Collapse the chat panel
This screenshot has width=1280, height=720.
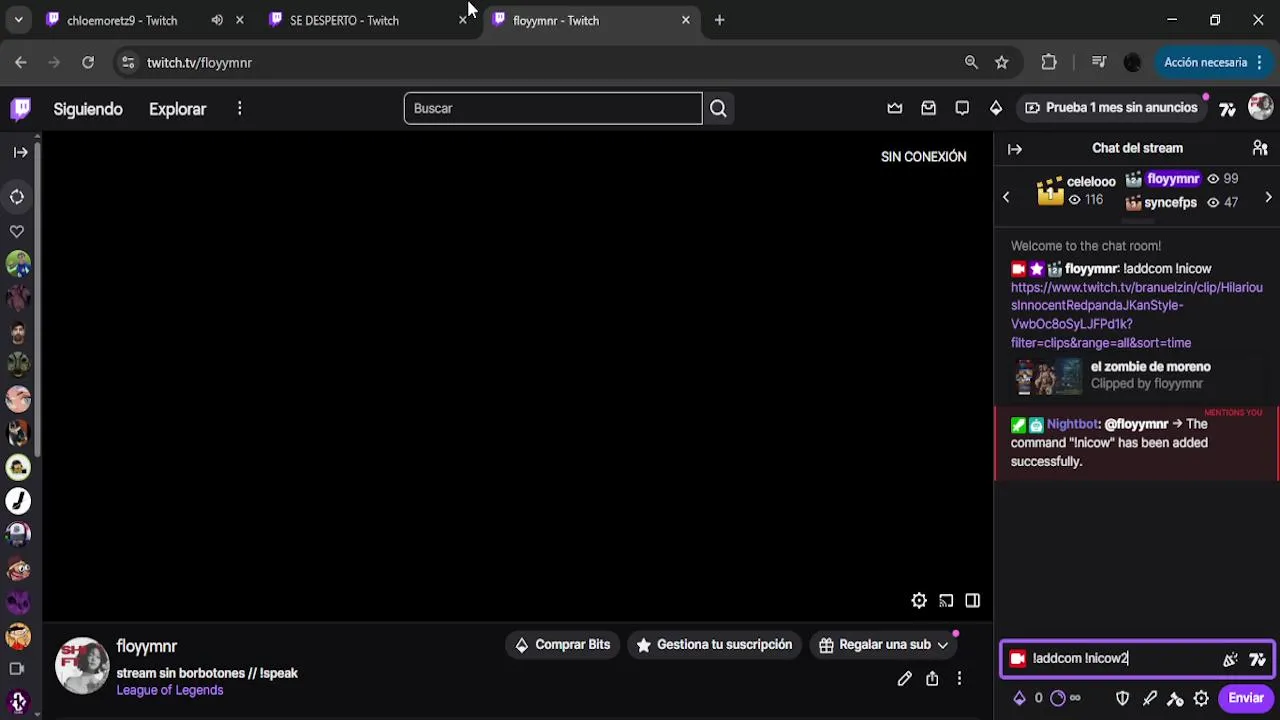(1015, 149)
